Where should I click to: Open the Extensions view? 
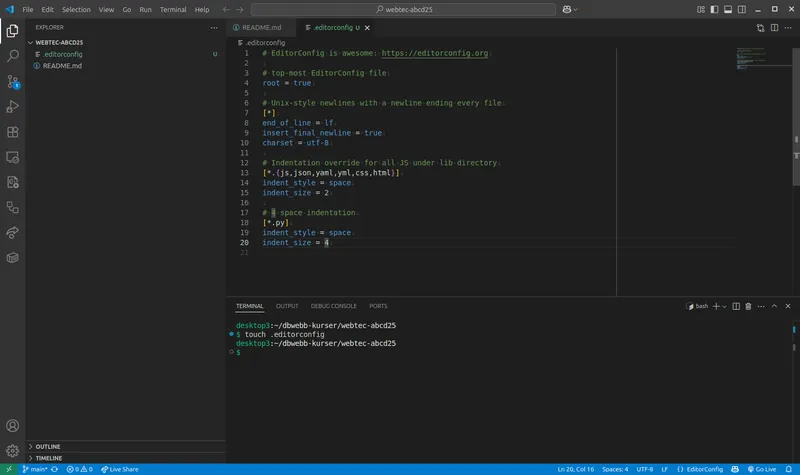click(13, 132)
